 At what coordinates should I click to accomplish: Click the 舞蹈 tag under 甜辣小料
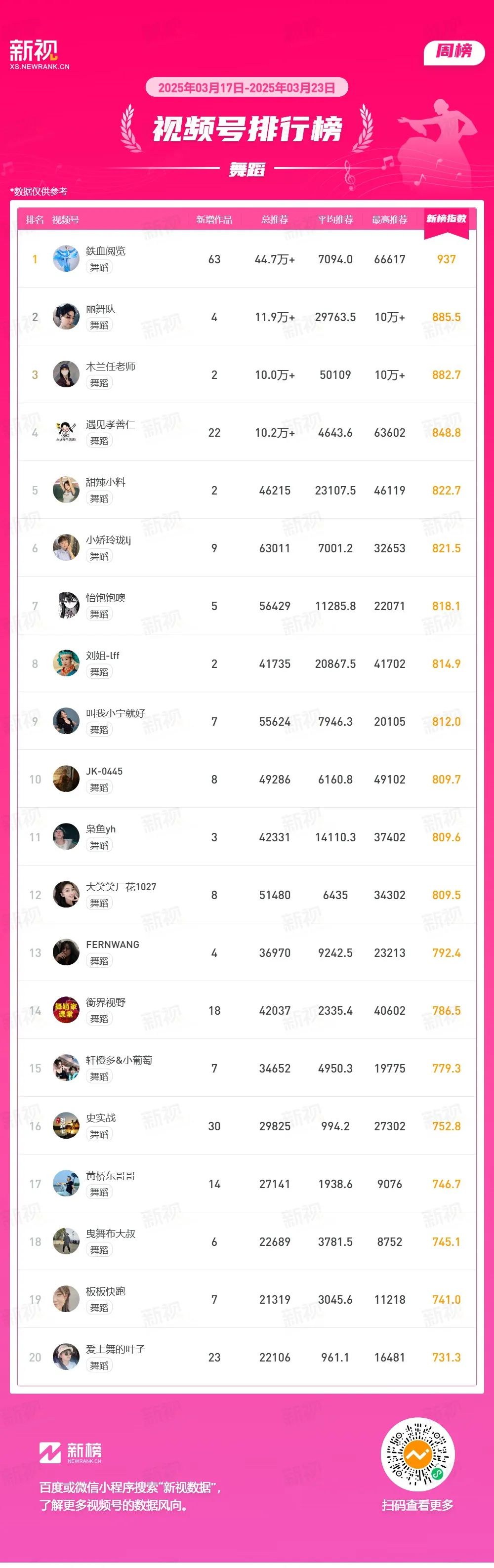pos(99,498)
